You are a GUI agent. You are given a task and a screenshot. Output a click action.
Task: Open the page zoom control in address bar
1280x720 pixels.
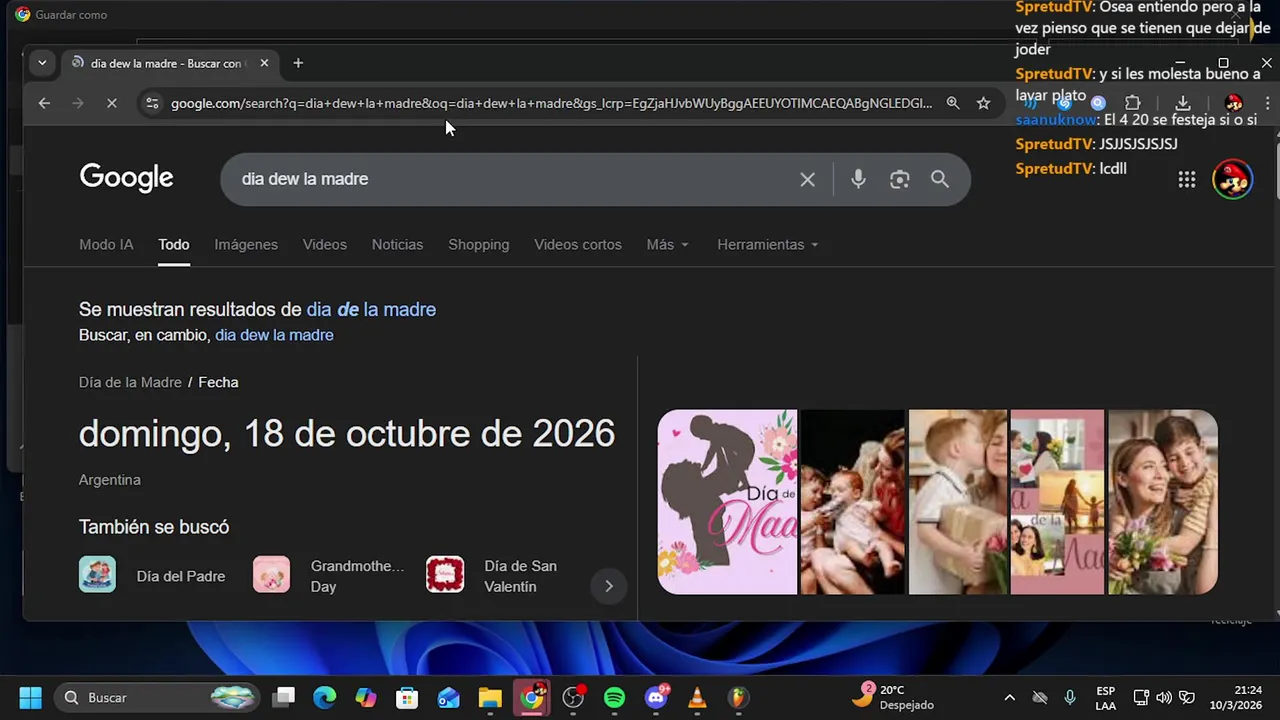click(953, 103)
